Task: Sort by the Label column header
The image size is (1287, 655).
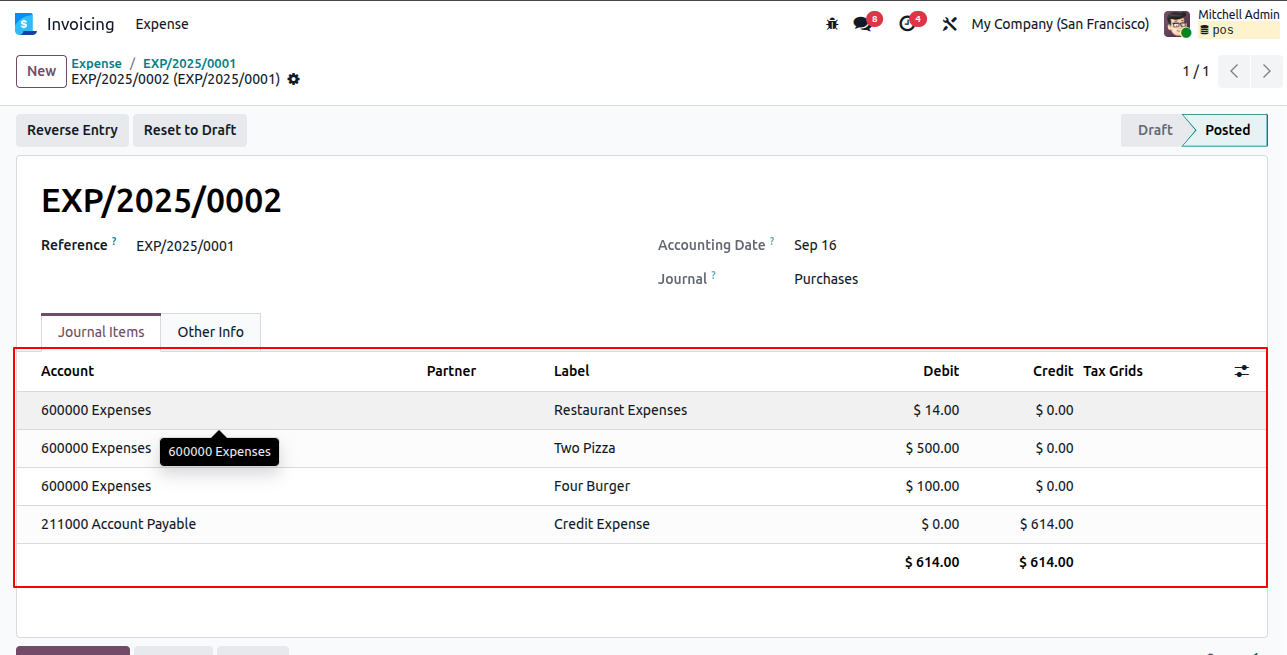Action: tap(572, 371)
